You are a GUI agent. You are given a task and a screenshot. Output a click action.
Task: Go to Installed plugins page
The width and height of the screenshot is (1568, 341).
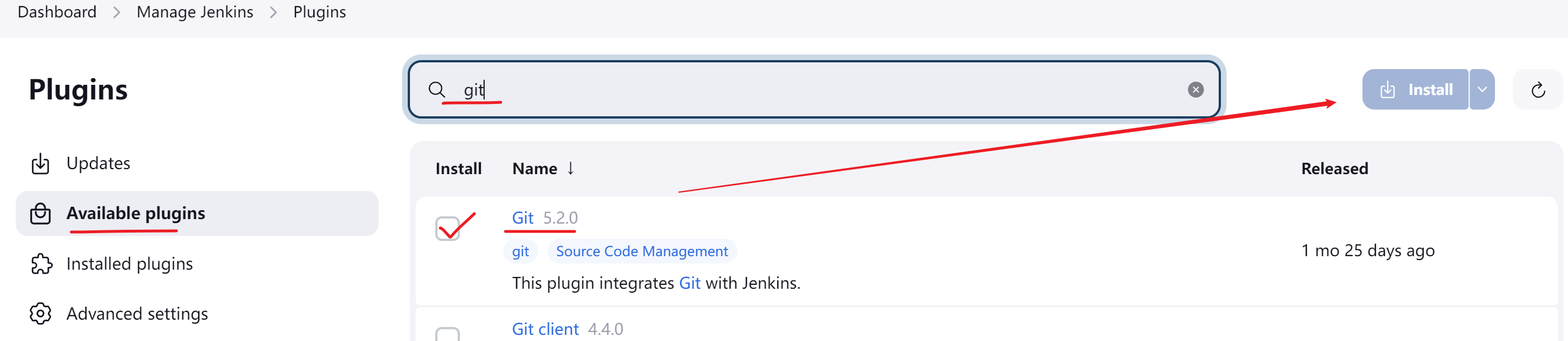pyautogui.click(x=129, y=263)
